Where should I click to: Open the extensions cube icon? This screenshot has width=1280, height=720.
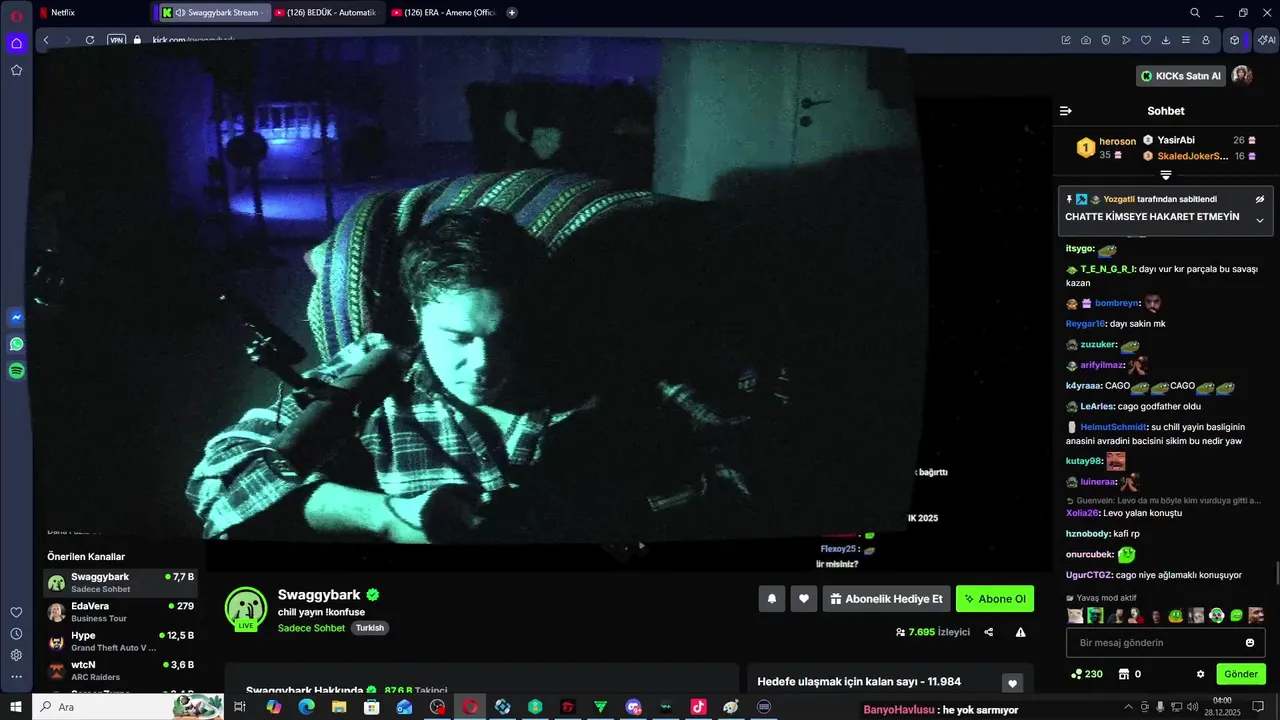coord(1235,40)
